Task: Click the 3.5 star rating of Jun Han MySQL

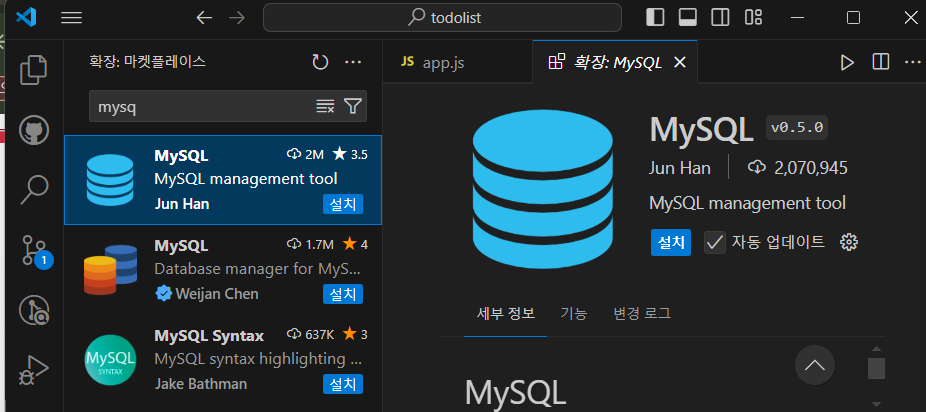Action: 350,155
